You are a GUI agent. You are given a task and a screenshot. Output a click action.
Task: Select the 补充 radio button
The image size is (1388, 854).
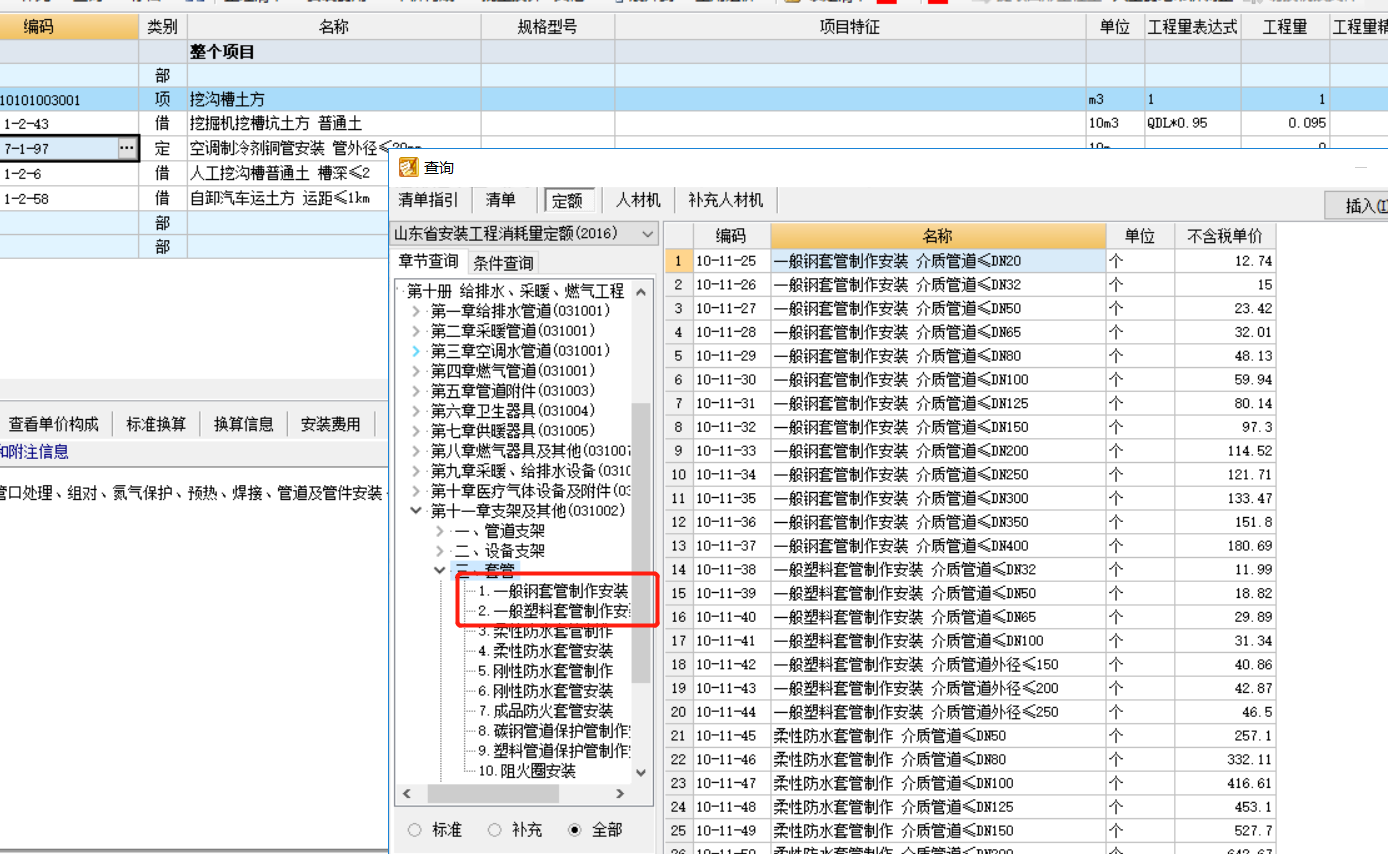click(x=494, y=830)
